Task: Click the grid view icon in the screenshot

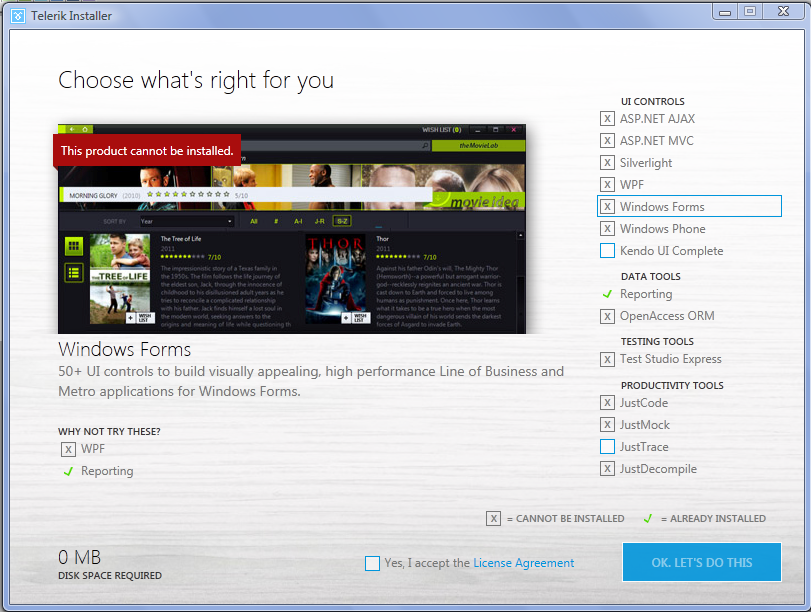Action: pyautogui.click(x=74, y=246)
